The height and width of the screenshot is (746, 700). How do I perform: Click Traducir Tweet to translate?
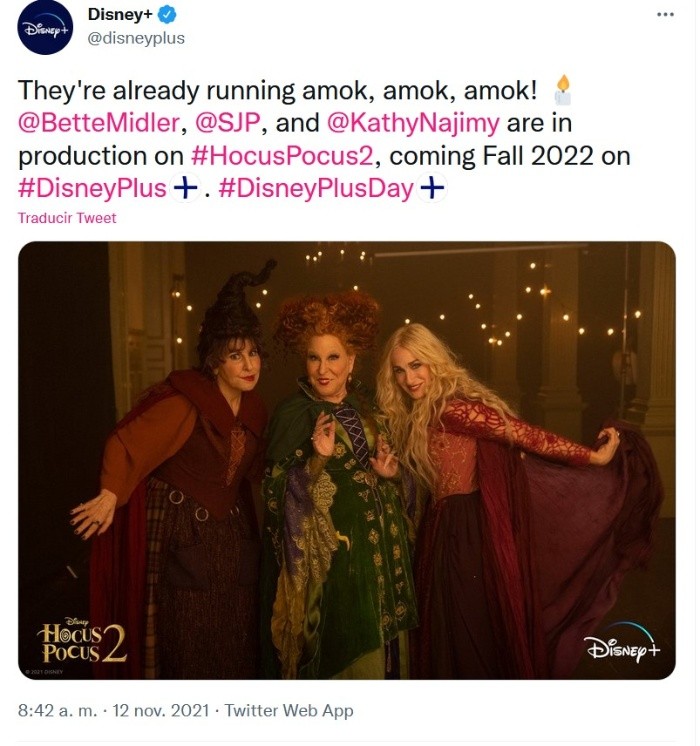point(67,218)
